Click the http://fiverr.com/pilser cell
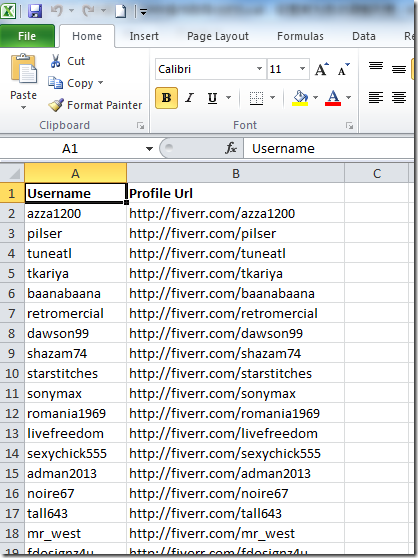The image size is (418, 558). click(236, 233)
